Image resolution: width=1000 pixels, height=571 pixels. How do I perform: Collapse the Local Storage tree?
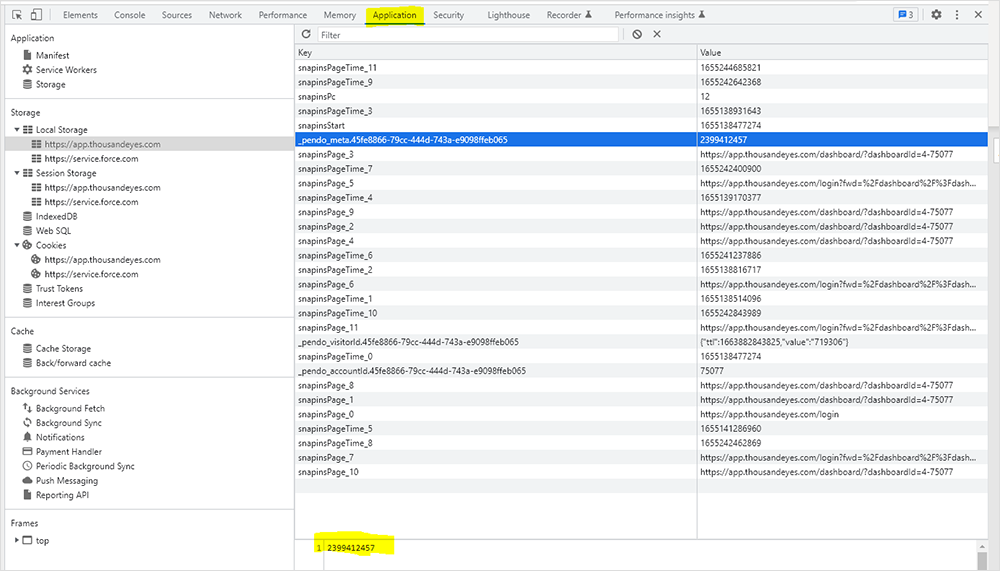(x=17, y=130)
